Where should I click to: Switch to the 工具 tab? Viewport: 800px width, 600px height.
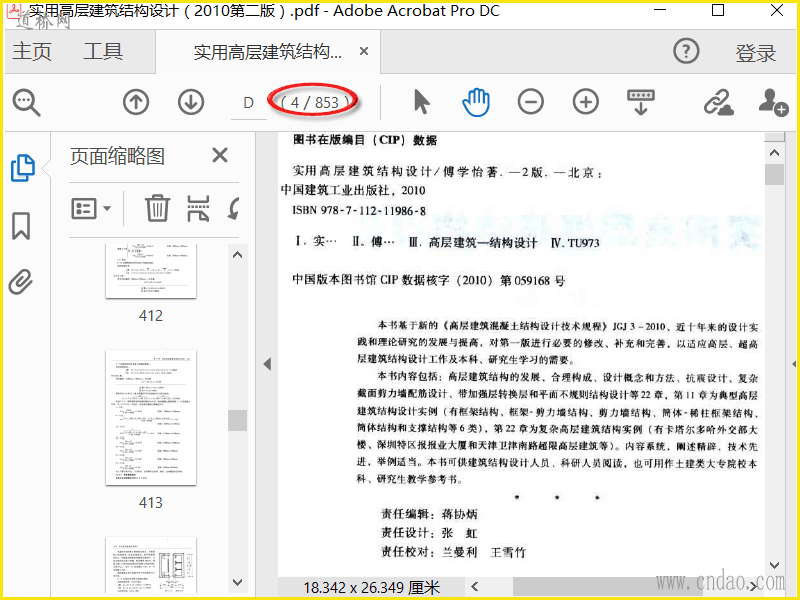103,52
